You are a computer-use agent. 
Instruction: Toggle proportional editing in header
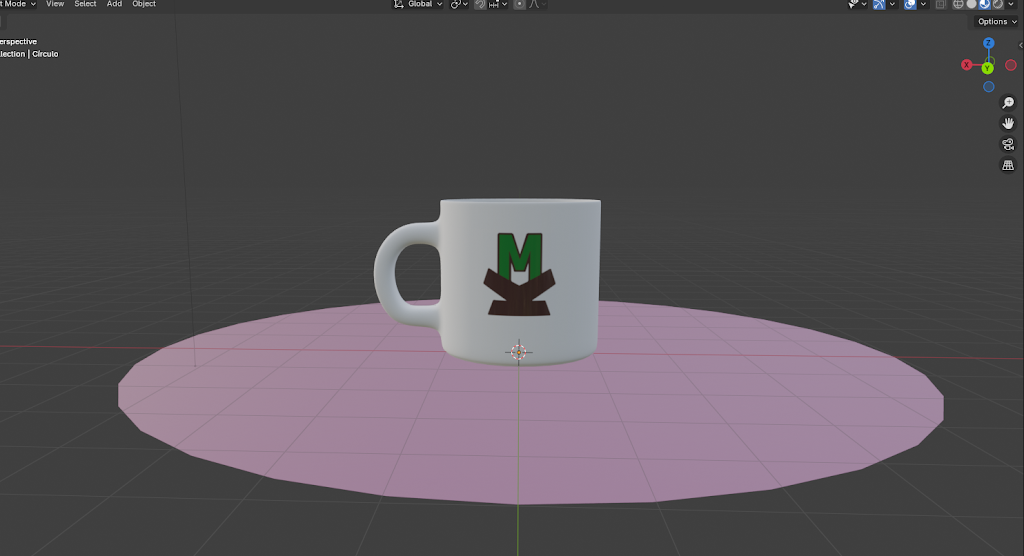[x=519, y=4]
